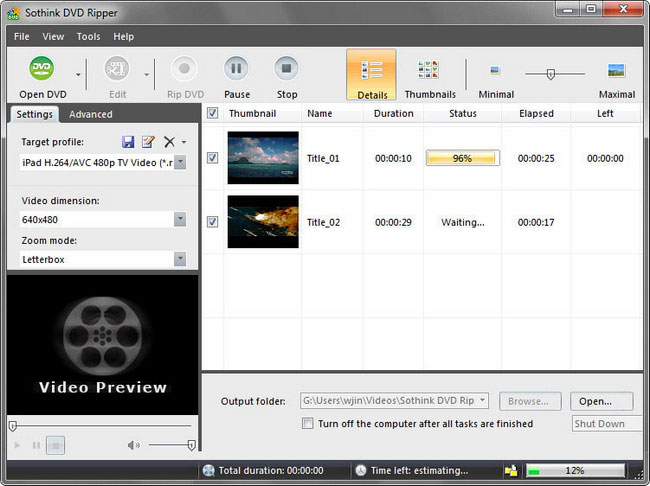
Task: Uncheck the Title_02 row checkbox
Action: tap(212, 221)
